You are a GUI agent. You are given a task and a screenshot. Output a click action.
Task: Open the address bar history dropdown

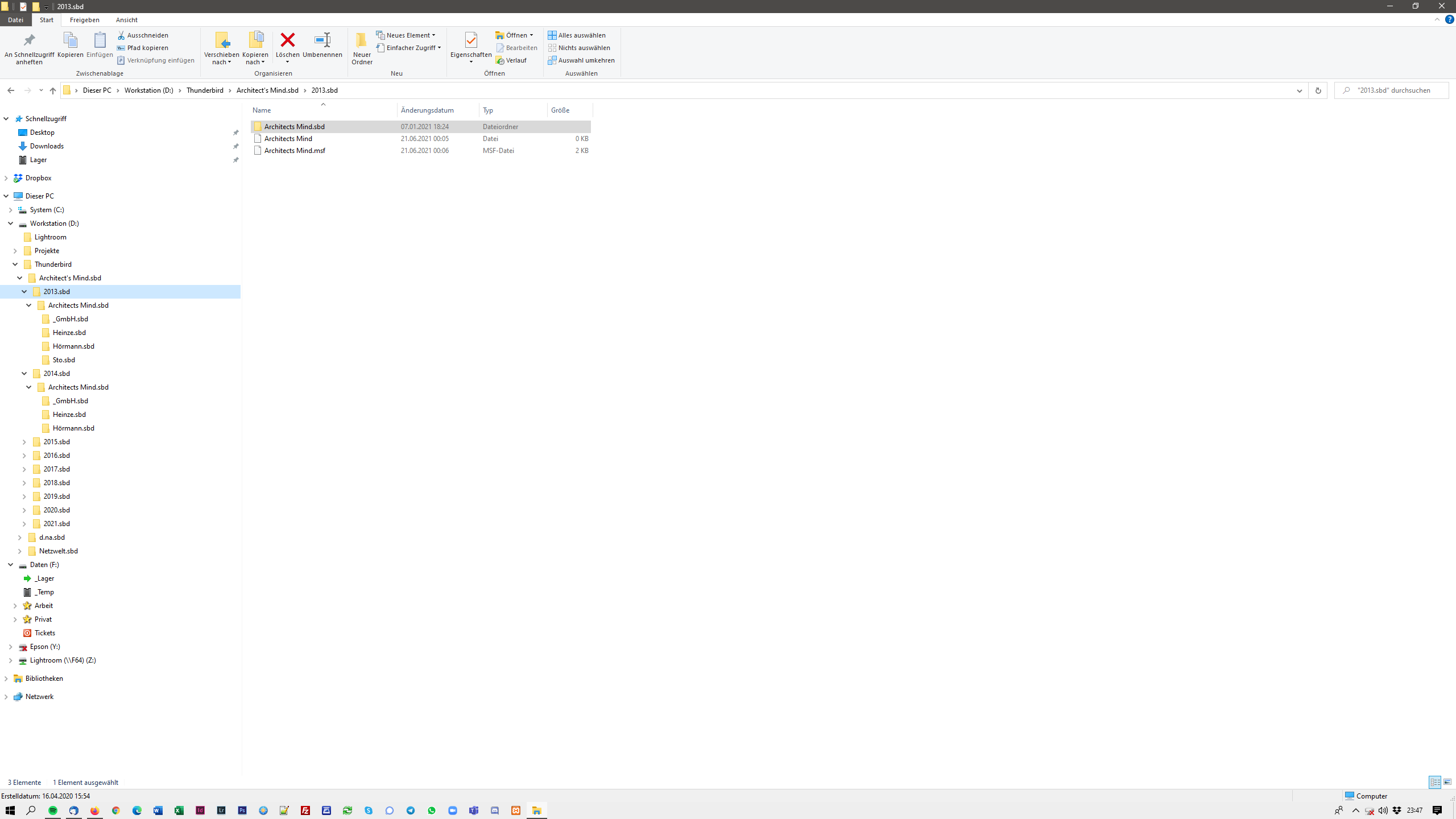(x=1299, y=90)
